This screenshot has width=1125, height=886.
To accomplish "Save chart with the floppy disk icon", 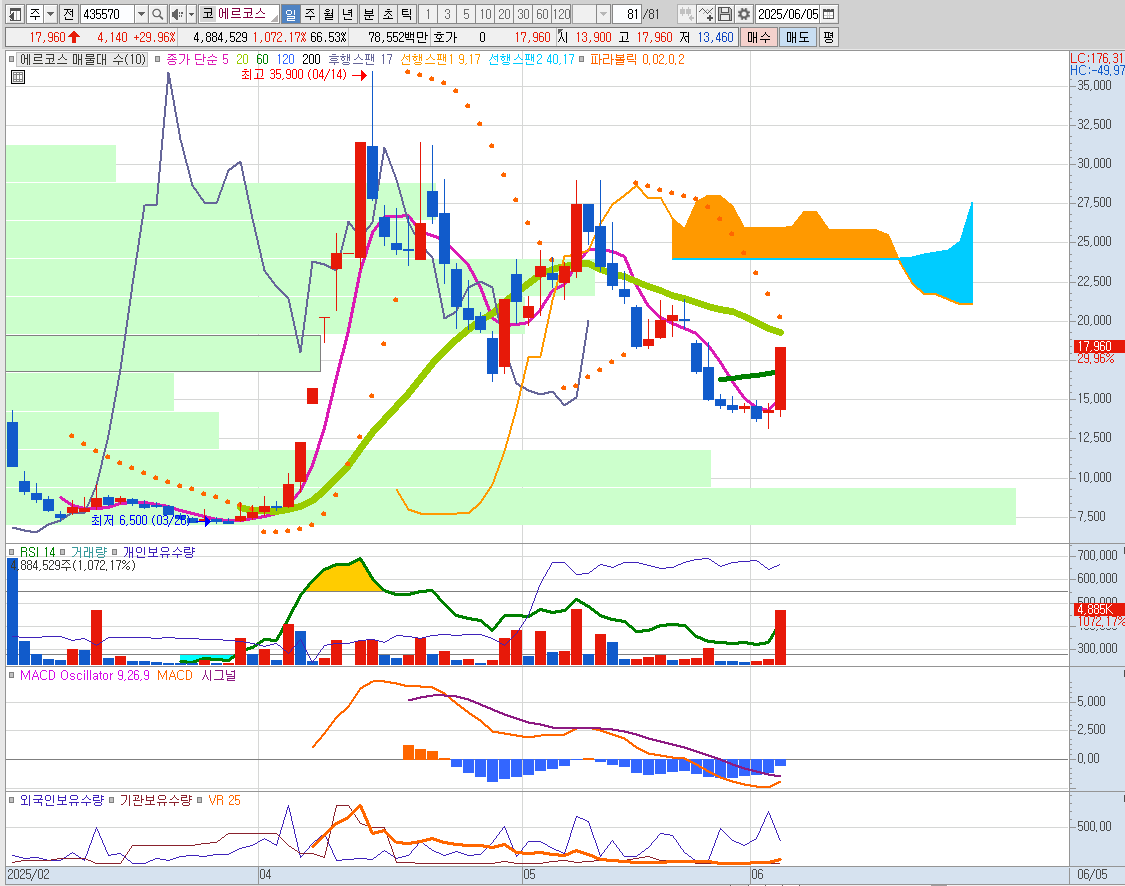I will click(725, 14).
